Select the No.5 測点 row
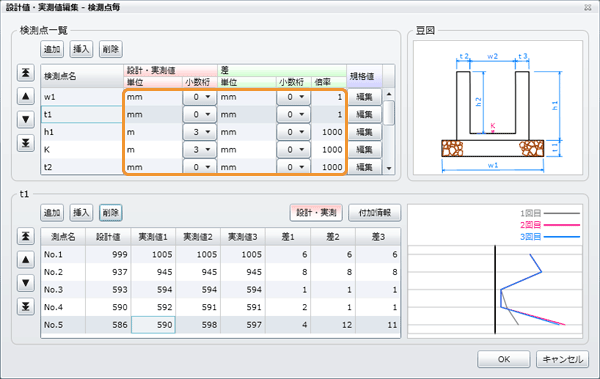This screenshot has width=600, height=379. 220,325
